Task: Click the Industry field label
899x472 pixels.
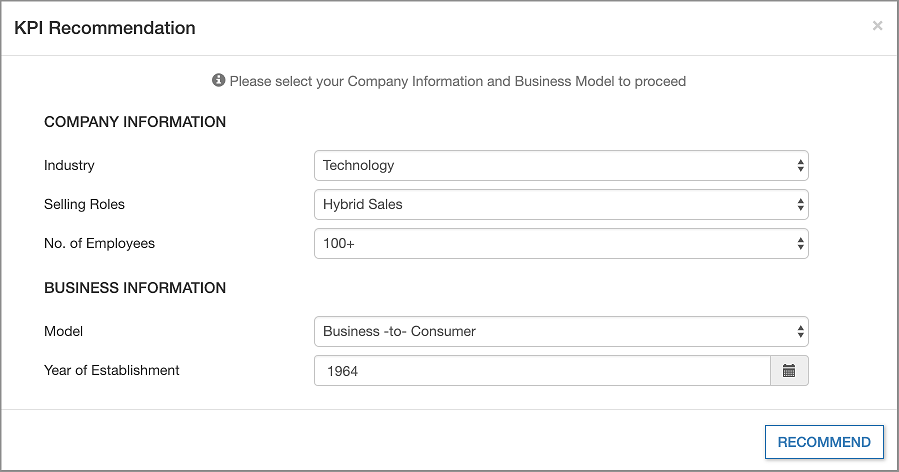Action: [69, 165]
